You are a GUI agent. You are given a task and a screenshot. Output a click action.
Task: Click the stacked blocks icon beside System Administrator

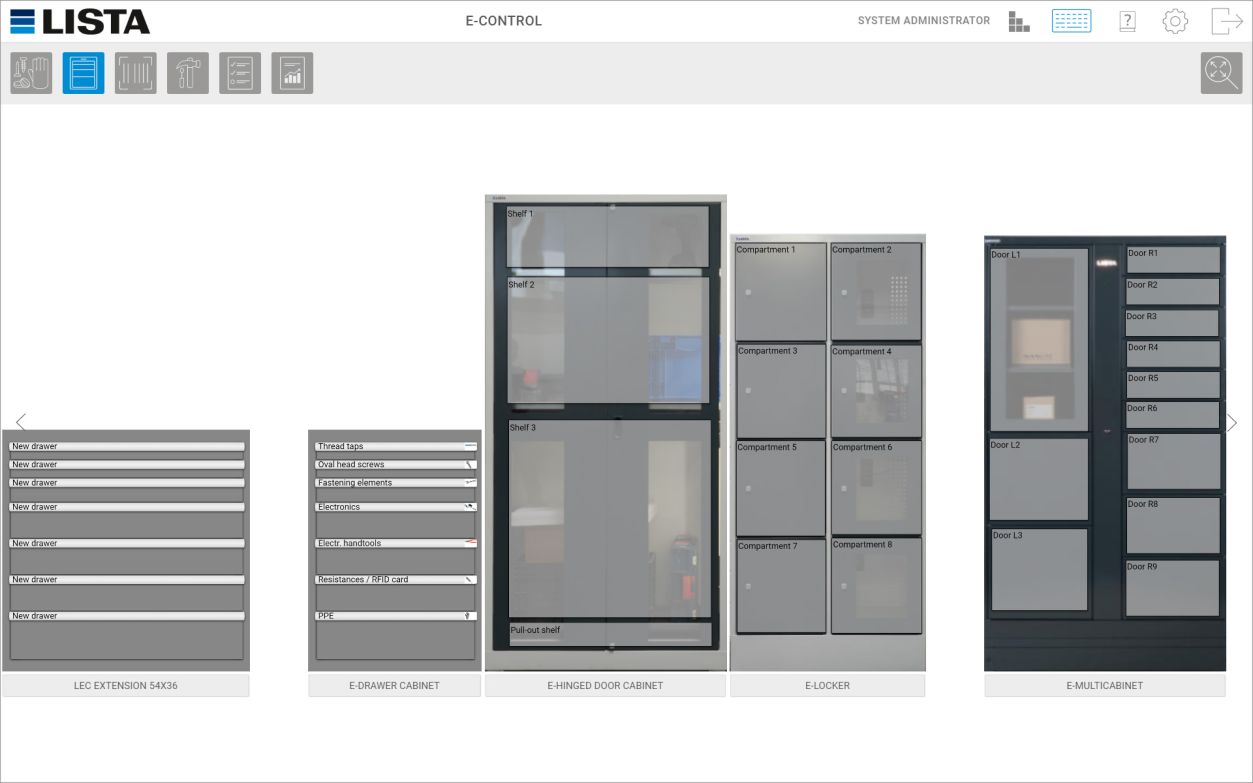[1018, 21]
